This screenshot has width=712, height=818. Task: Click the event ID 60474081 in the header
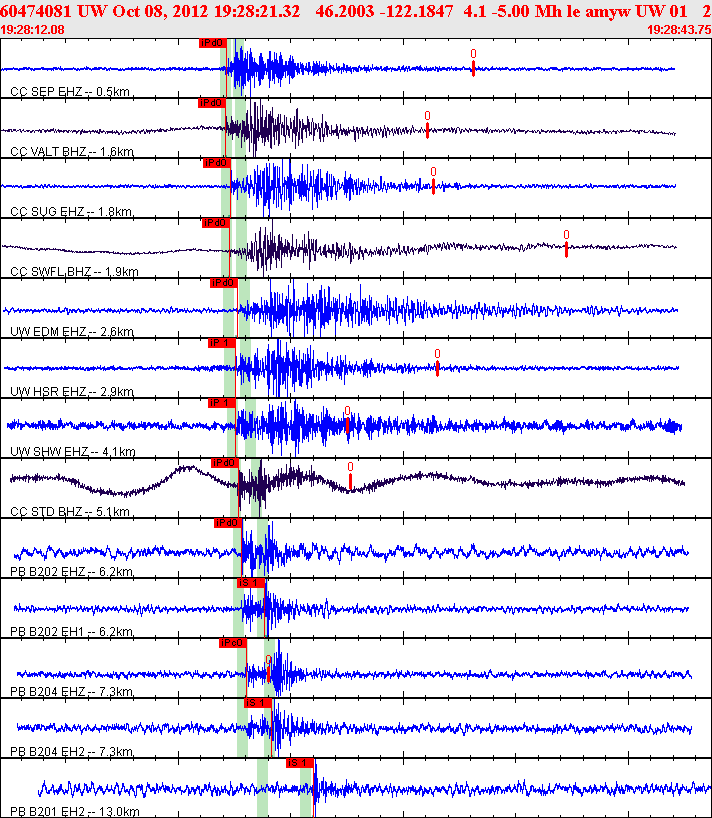pyautogui.click(x=35, y=11)
